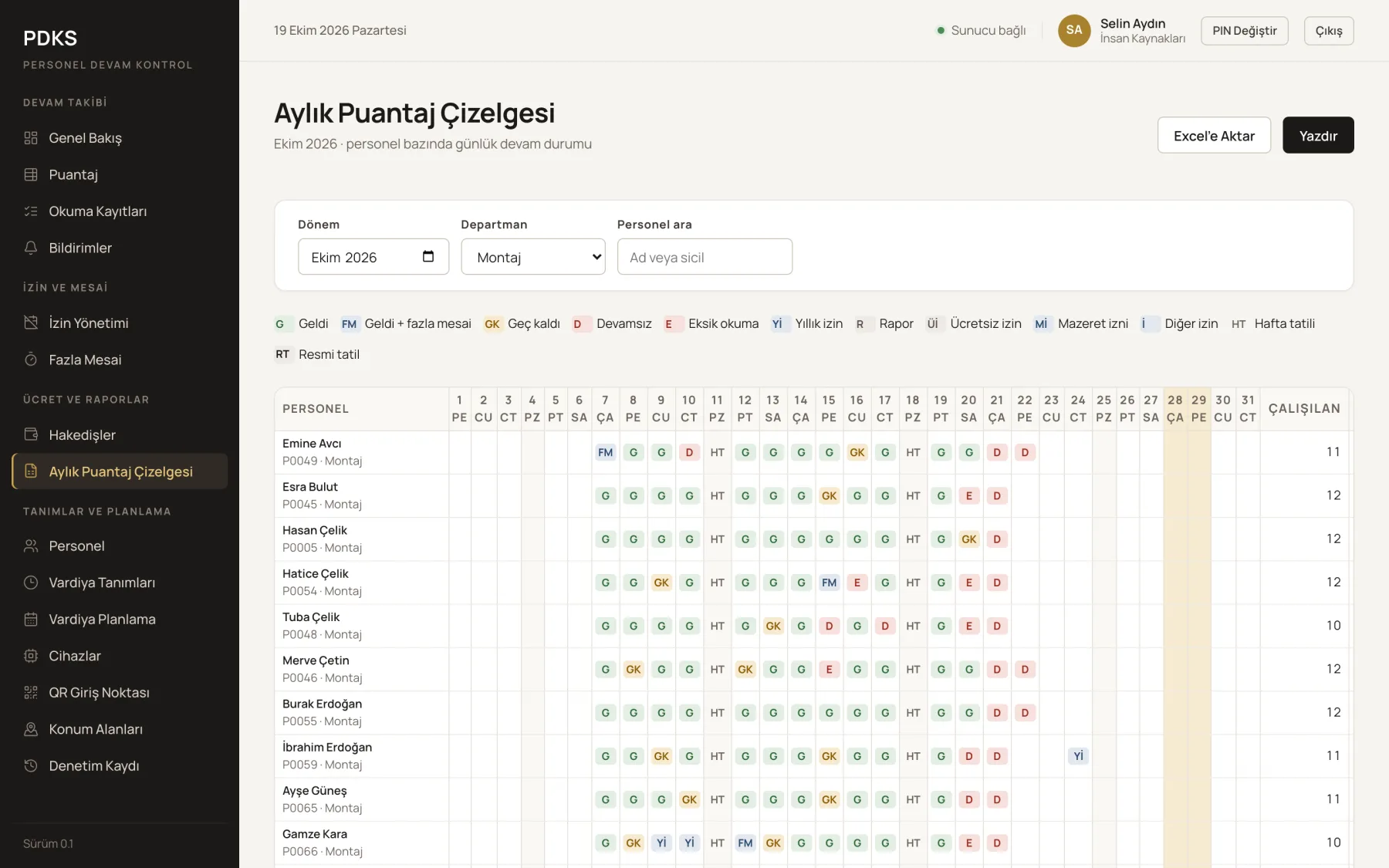Open Denetim Kaydı menu entry
This screenshot has height=868, width=1389.
click(x=120, y=765)
